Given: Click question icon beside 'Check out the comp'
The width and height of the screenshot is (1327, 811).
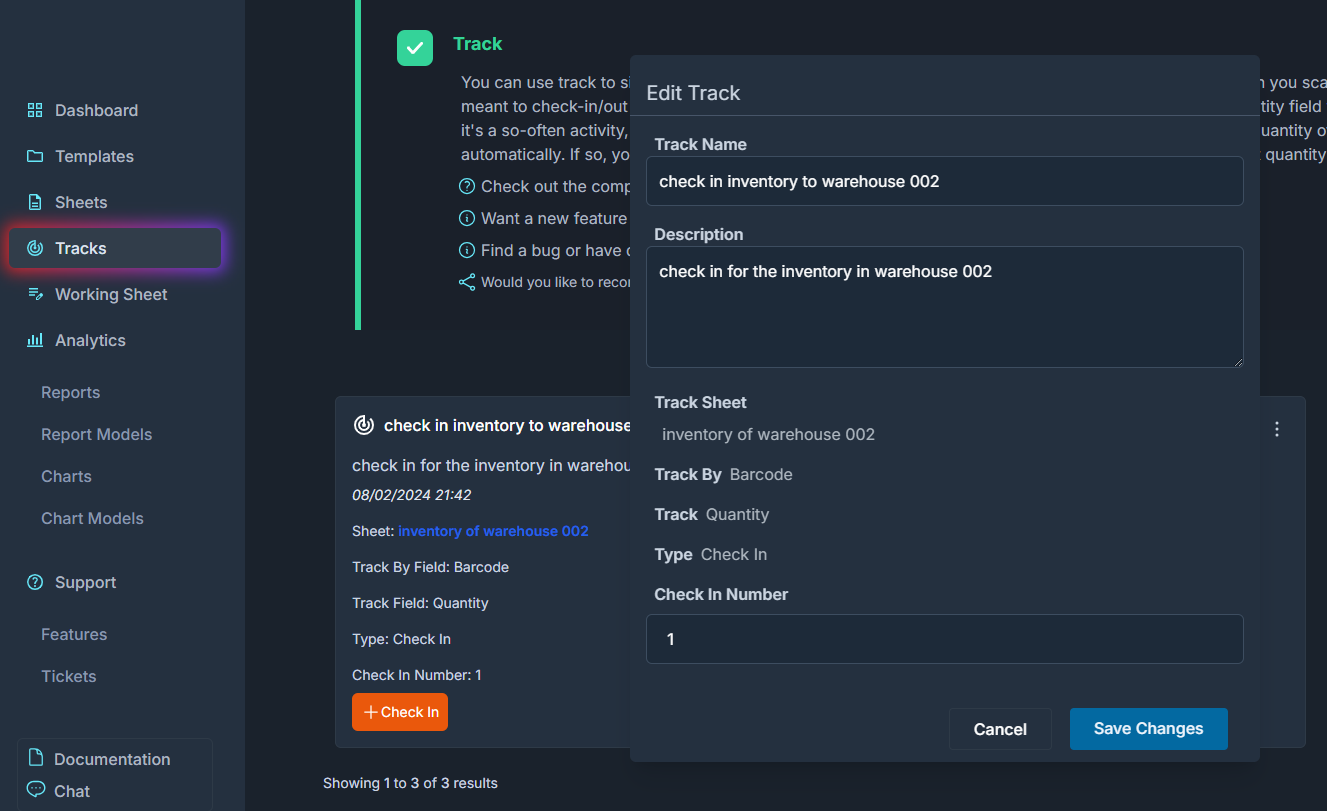Looking at the screenshot, I should click(x=467, y=186).
